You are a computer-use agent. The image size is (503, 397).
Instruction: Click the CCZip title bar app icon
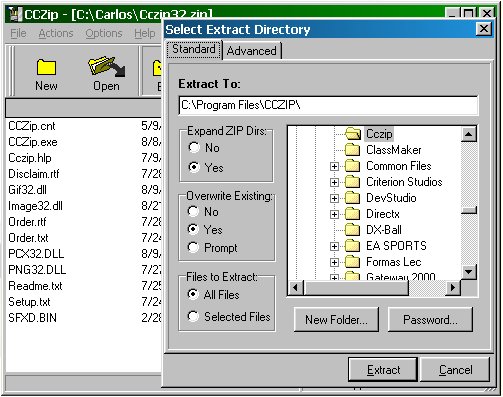pyautogui.click(x=14, y=14)
